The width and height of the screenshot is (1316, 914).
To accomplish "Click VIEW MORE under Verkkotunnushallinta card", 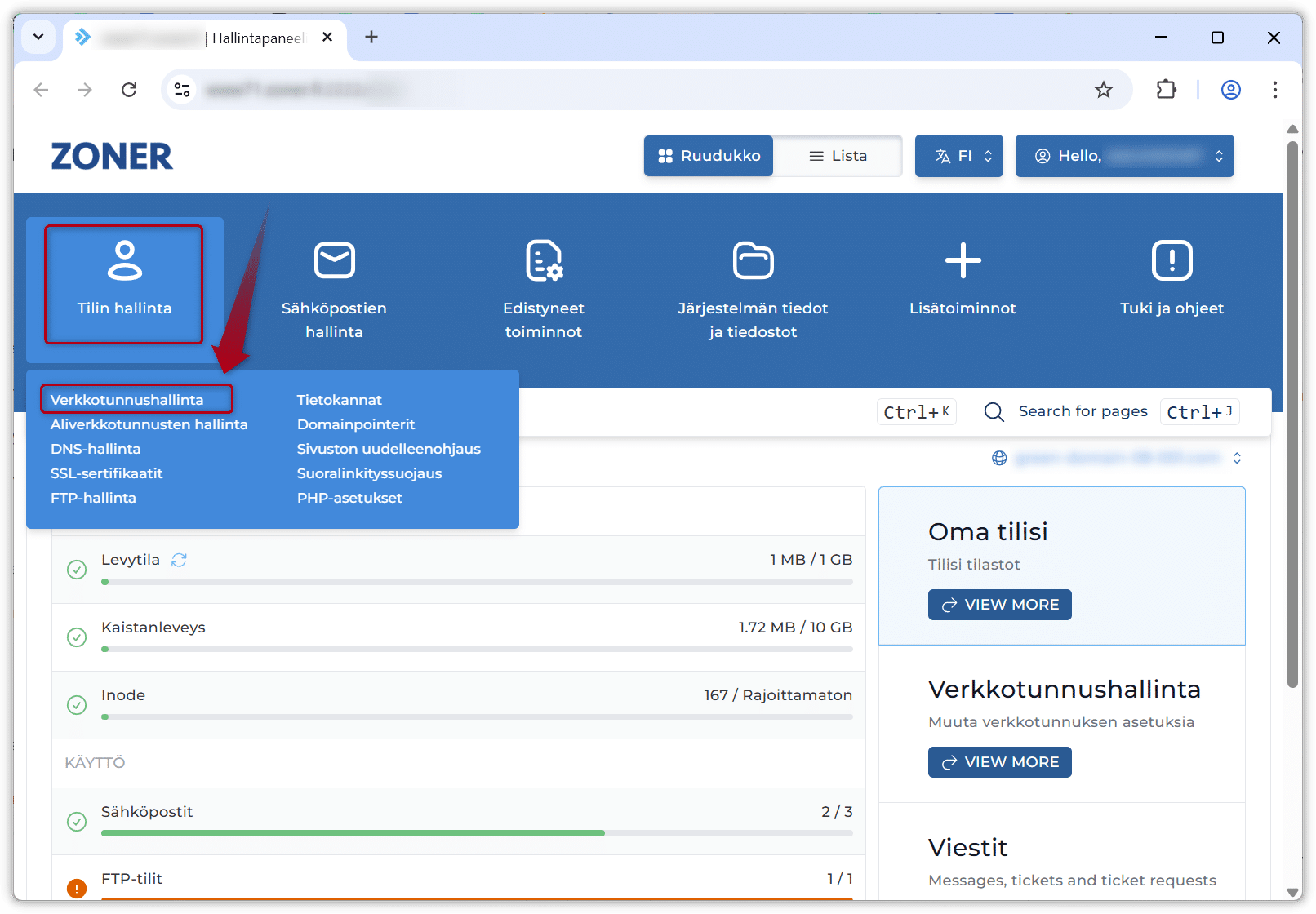I will [999, 762].
